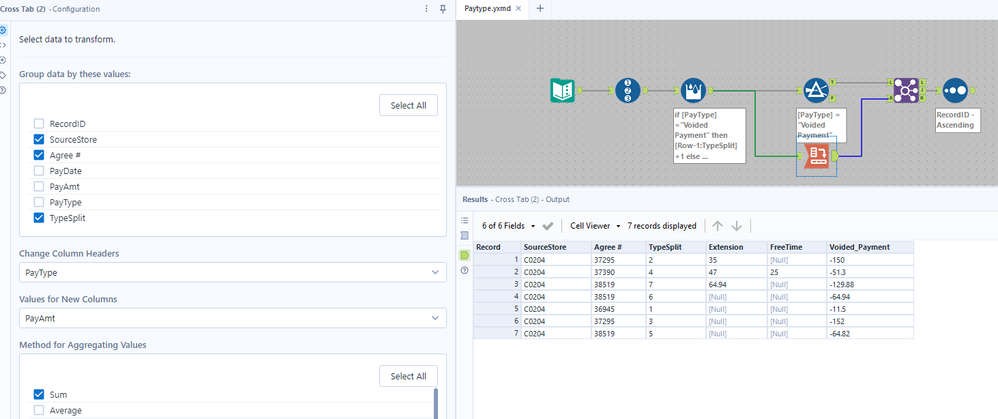Viewport: 998px width, 419px height.
Task: Select the Multi-Row Formula tool
Action: [693, 90]
